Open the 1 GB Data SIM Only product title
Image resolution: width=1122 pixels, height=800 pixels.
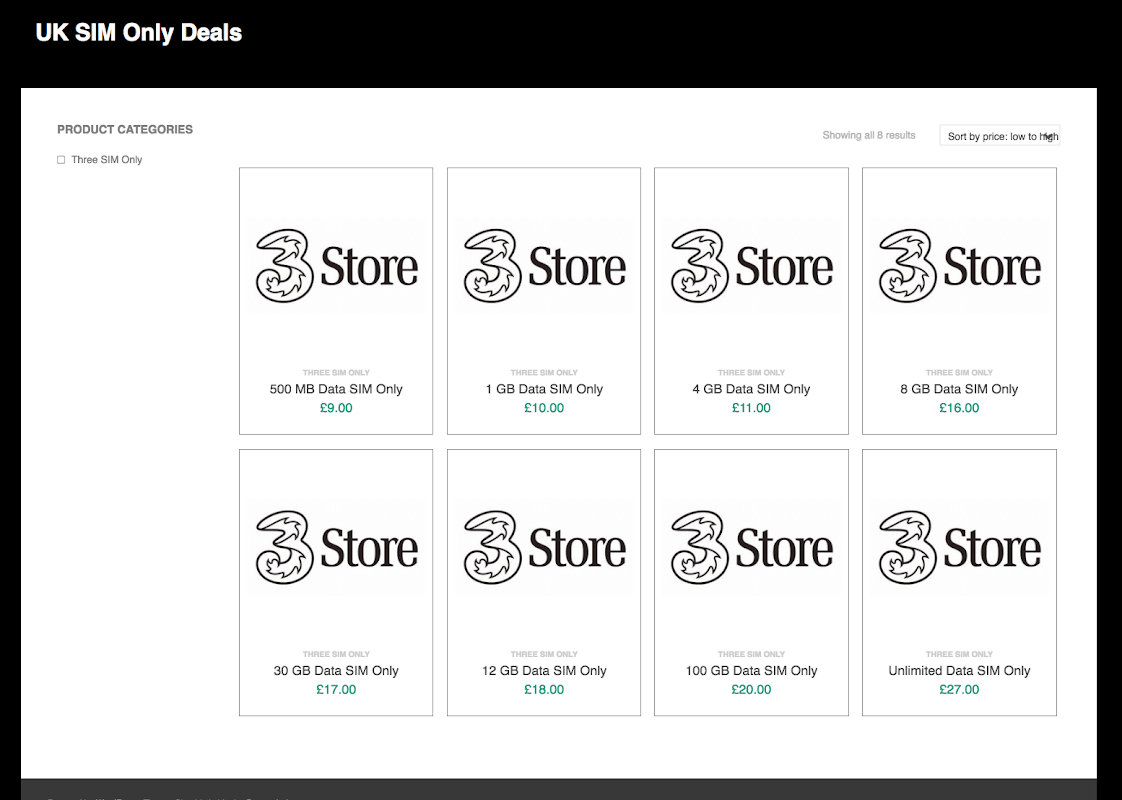[544, 389]
